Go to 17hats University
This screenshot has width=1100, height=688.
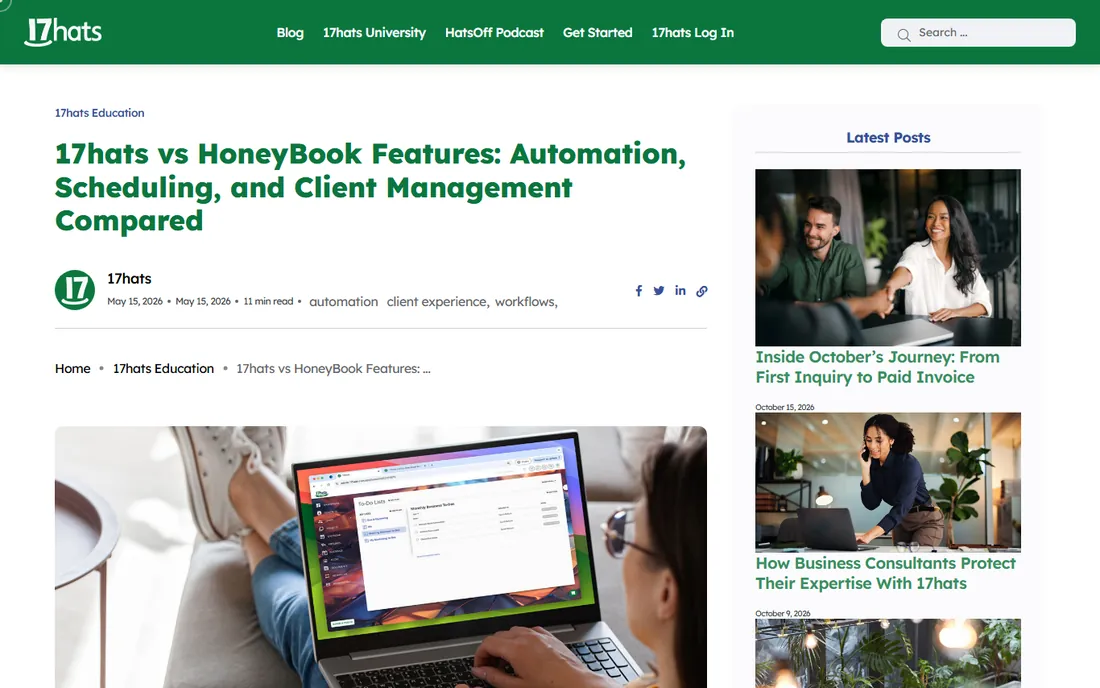[x=374, y=33]
